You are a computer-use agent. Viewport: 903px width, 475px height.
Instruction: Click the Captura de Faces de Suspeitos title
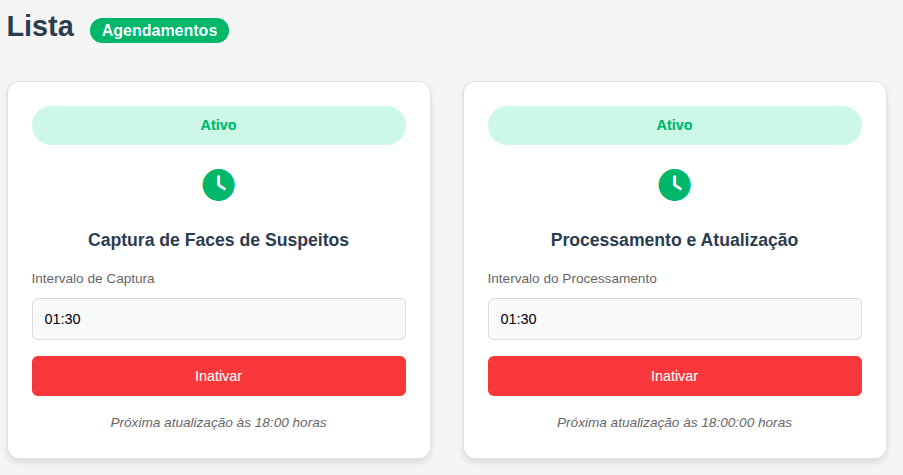point(218,240)
